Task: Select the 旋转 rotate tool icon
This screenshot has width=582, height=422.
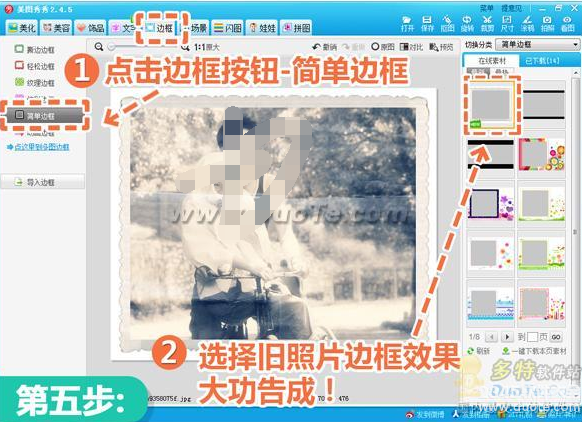Action: [467, 23]
